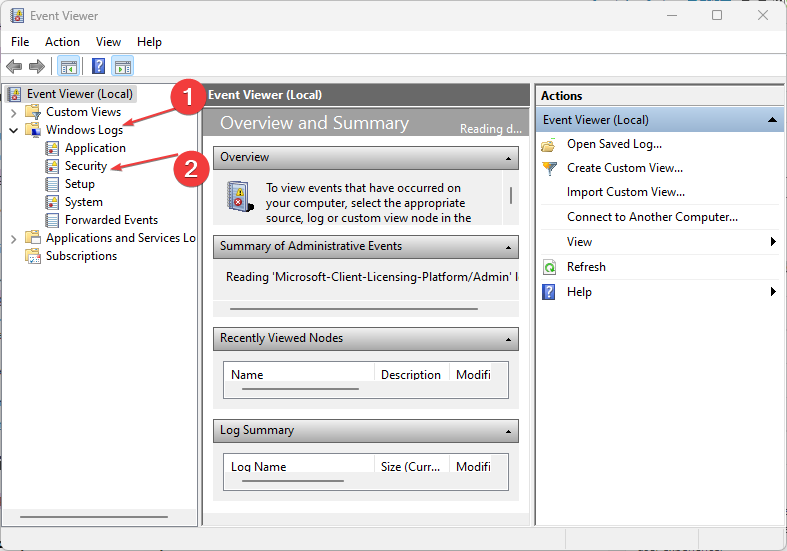Click the Event Viewer title bar app icon
Screen dimensions: 787x551
(x=17, y=16)
